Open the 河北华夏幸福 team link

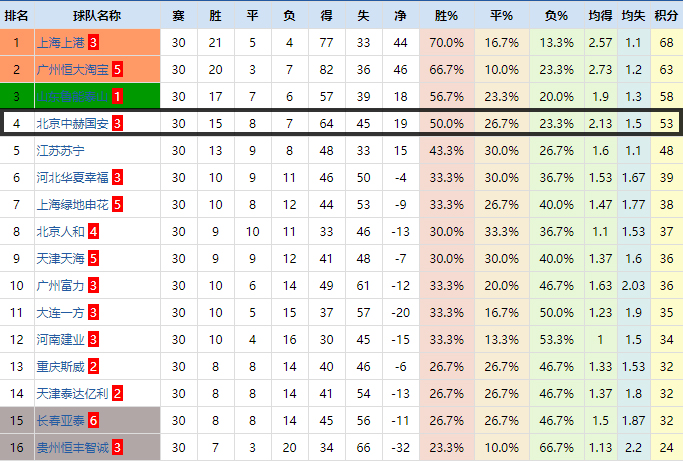72,178
